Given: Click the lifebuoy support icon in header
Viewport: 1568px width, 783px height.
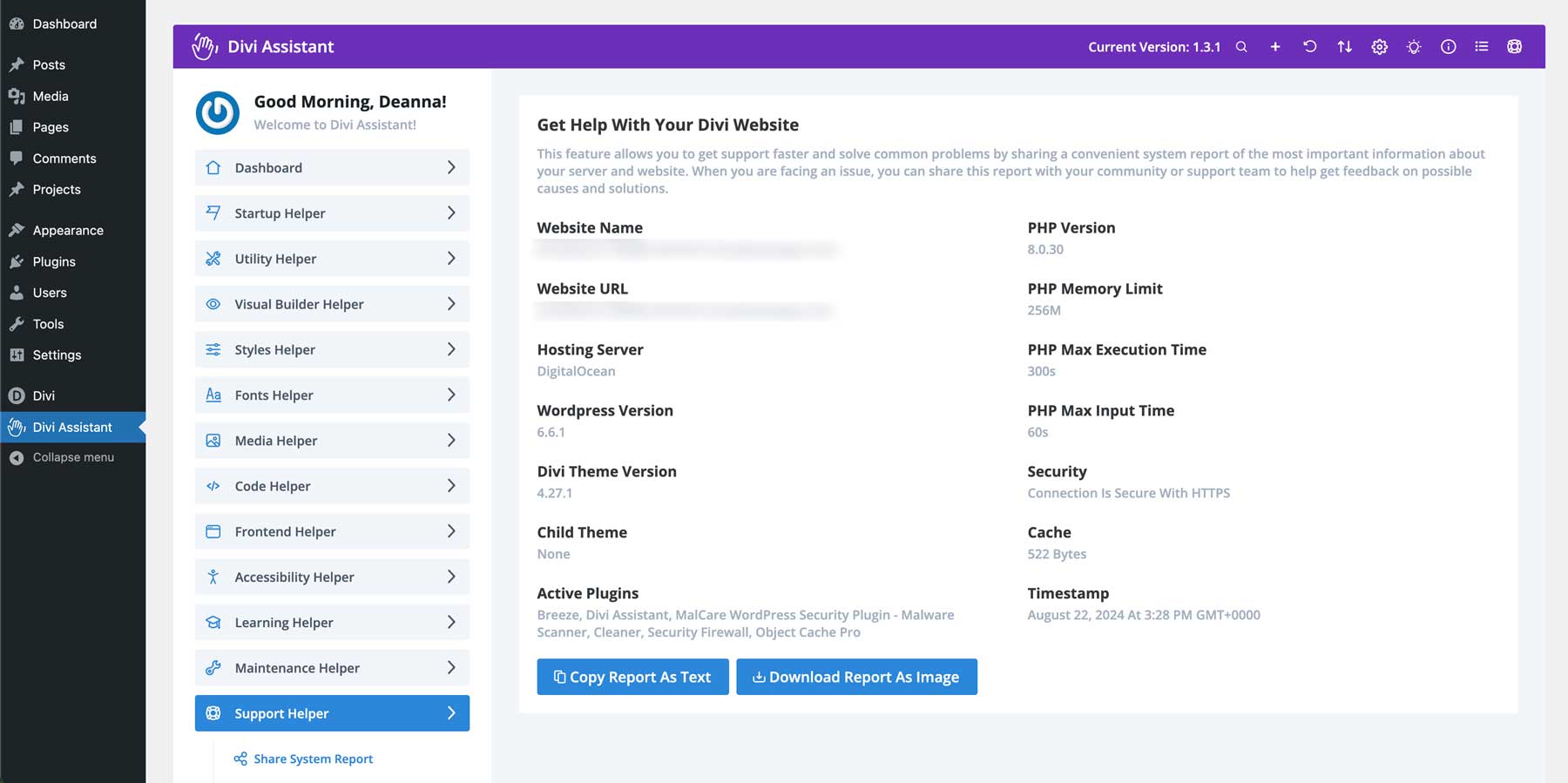Looking at the screenshot, I should (1515, 47).
